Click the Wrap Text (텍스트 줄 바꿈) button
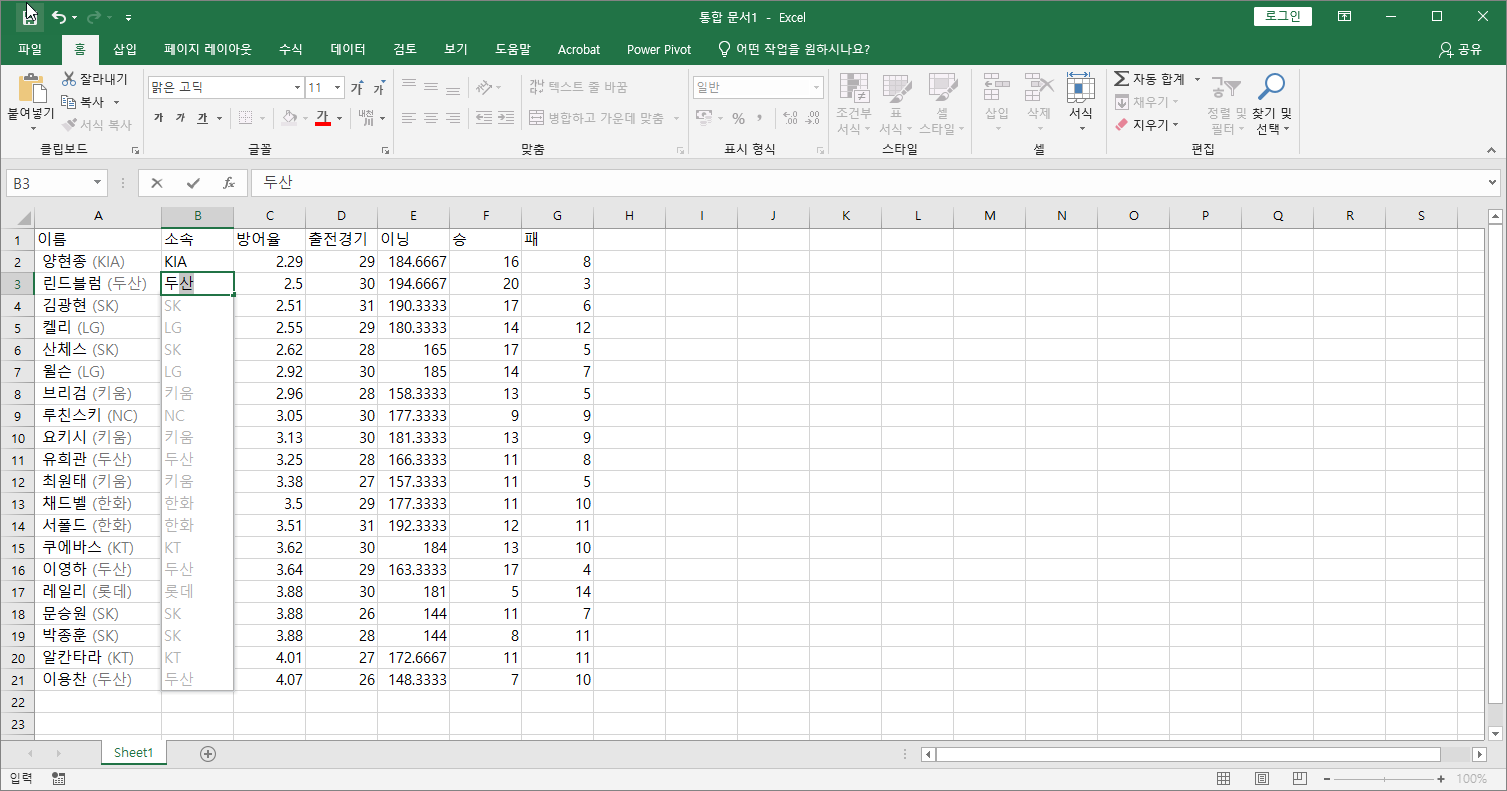1507x791 pixels. (578, 88)
